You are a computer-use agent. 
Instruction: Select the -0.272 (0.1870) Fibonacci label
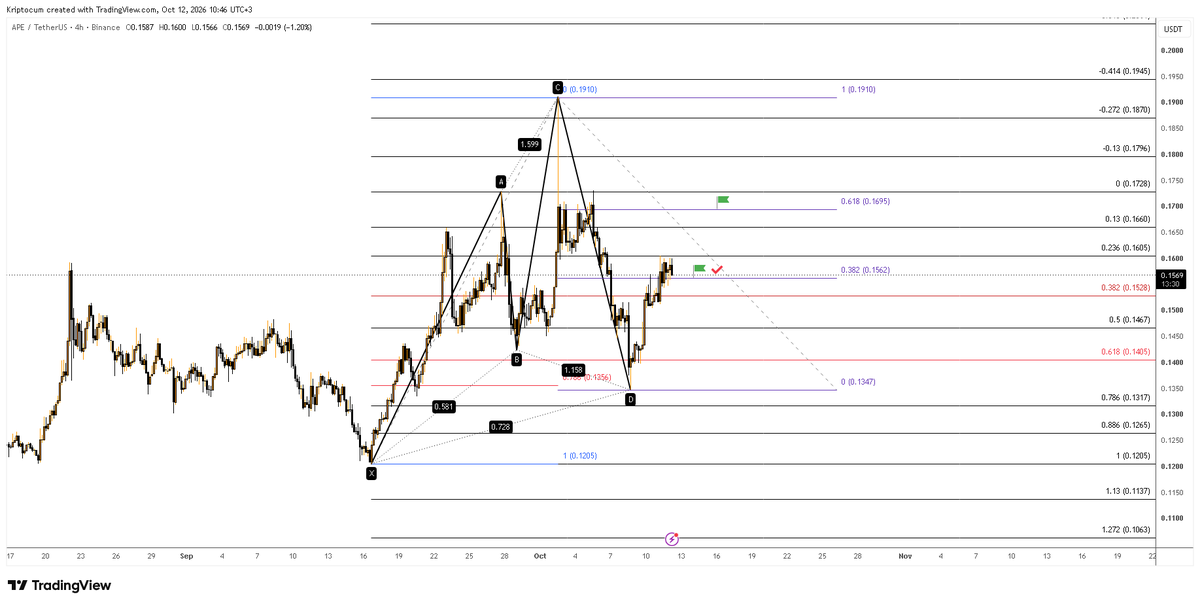1124,110
